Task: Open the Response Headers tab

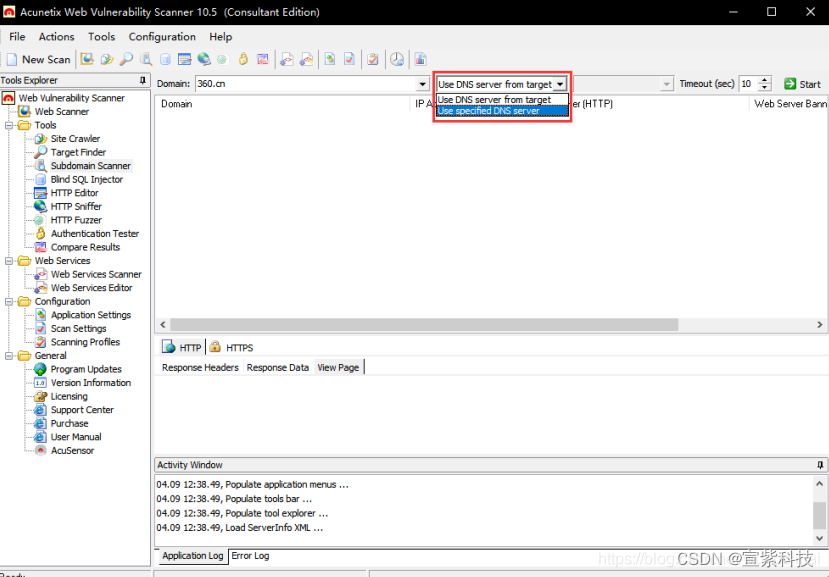Action: coord(200,368)
